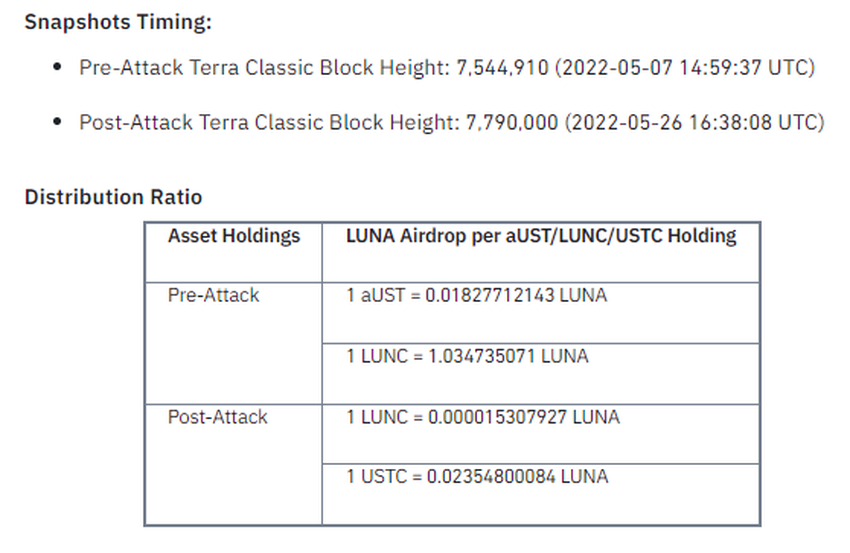Viewport: 850px width, 553px height.
Task: Click the first bullet point marker
Action: tap(57, 67)
